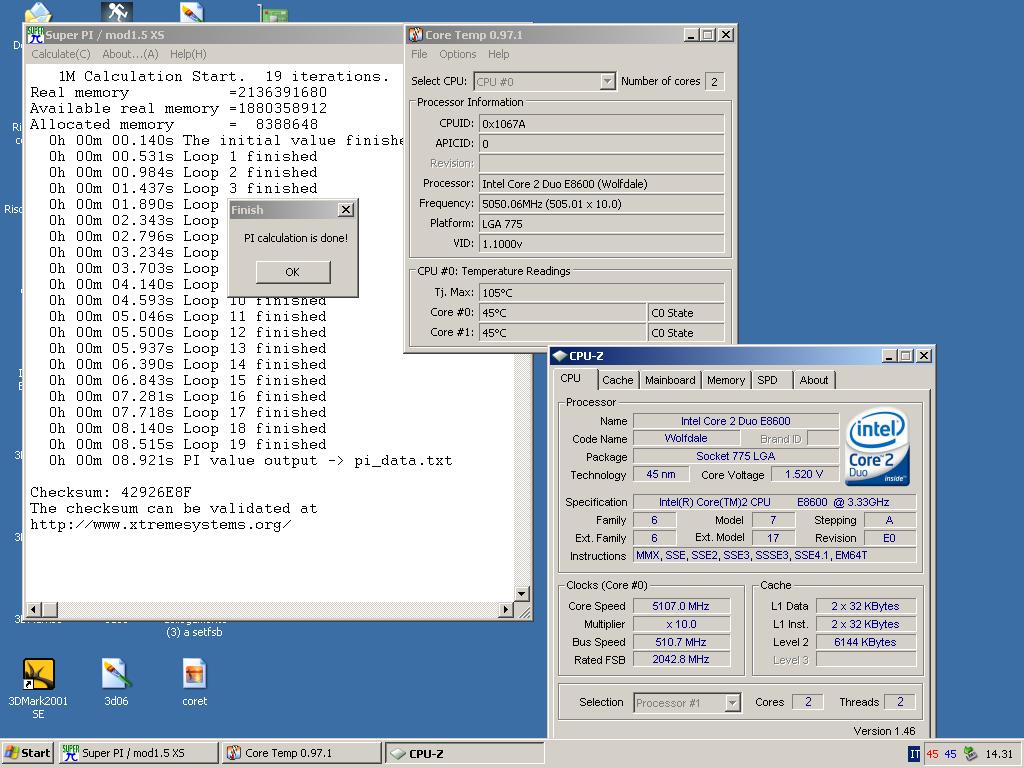1024x768 pixels.
Task: Click the system clock showing 14.31
Action: tap(999, 754)
